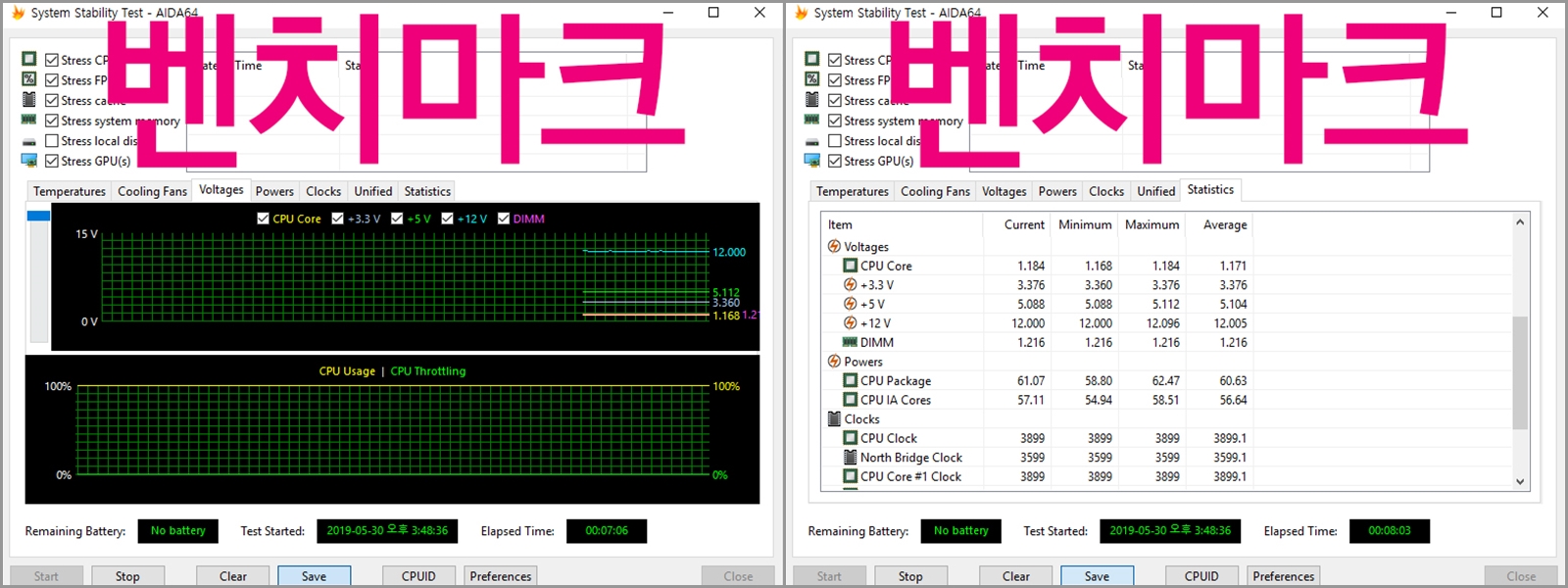Image resolution: width=1568 pixels, height=588 pixels.
Task: Click the Powers category icon
Action: [834, 362]
